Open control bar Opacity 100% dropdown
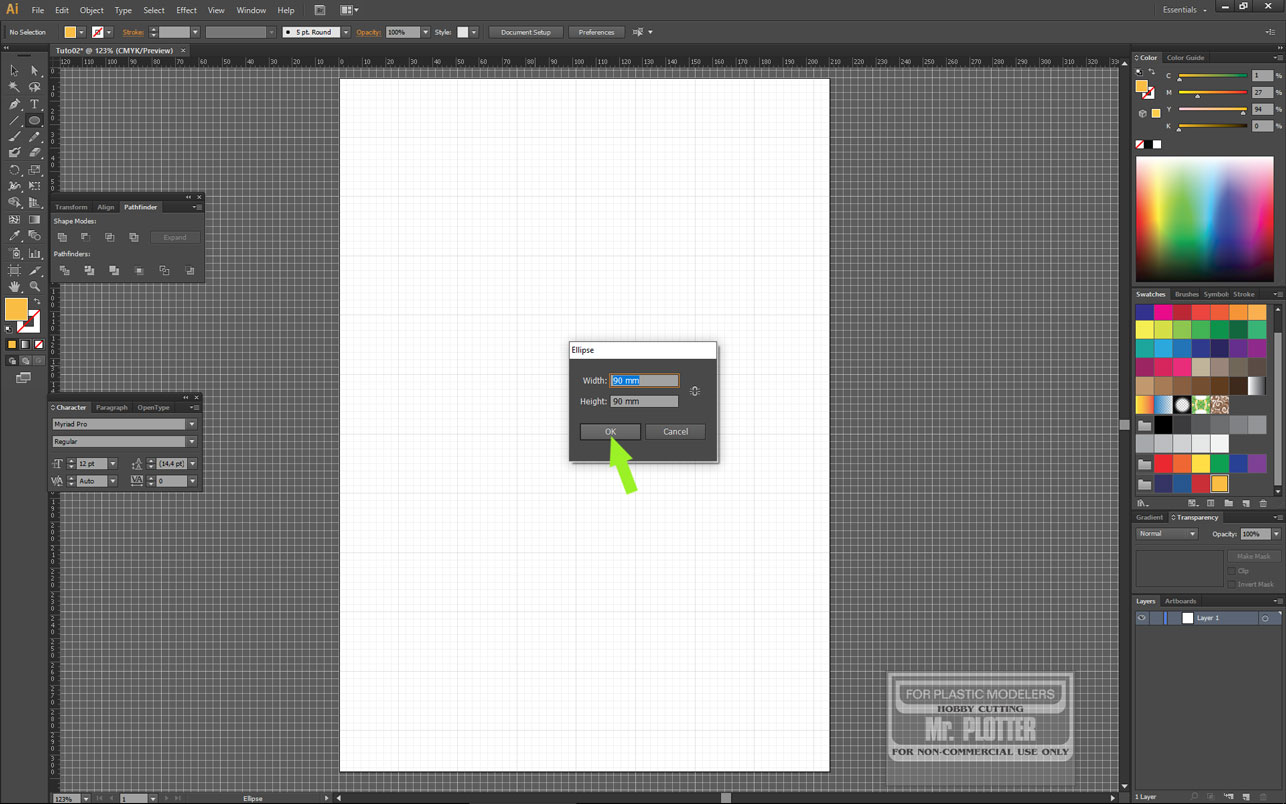This screenshot has width=1286, height=804. pos(425,32)
